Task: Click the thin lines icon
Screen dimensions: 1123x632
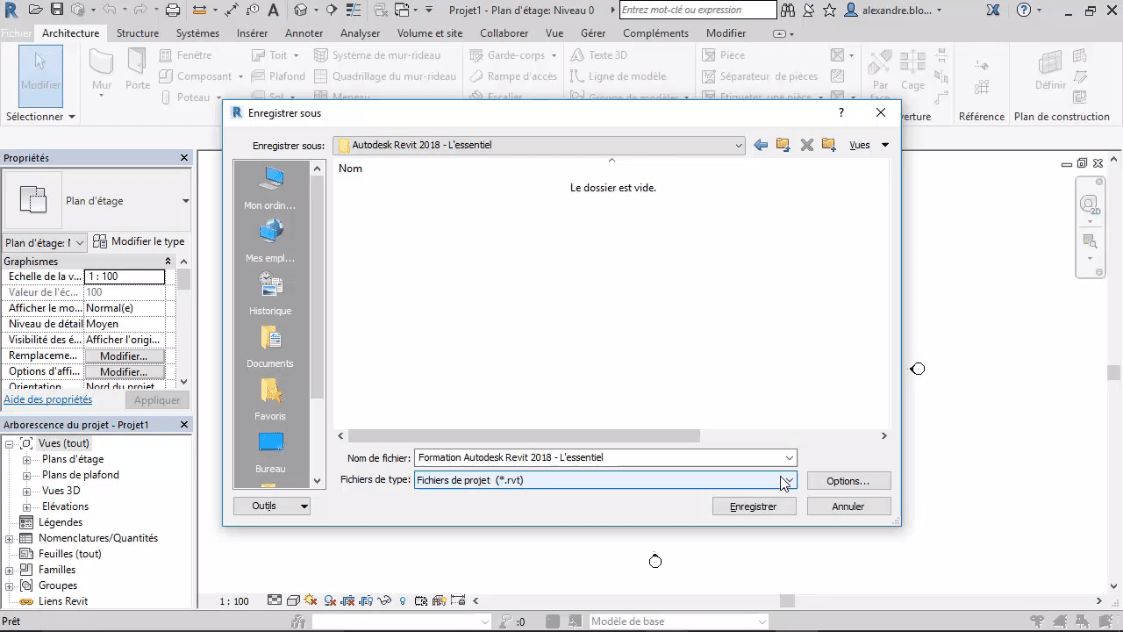Action: pos(353,10)
